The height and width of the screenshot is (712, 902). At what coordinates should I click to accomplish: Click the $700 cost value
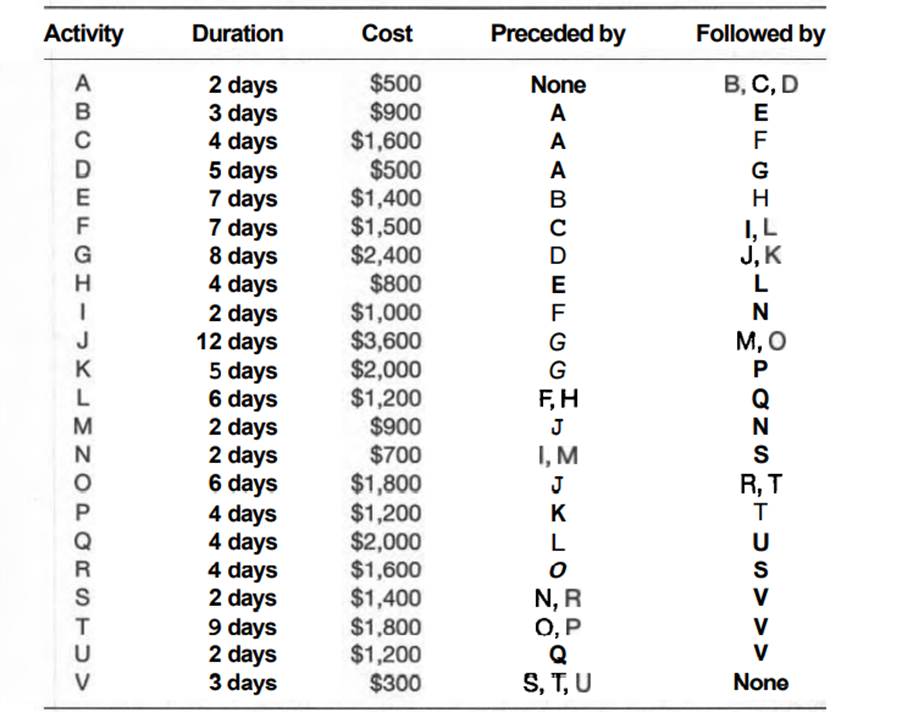click(396, 456)
